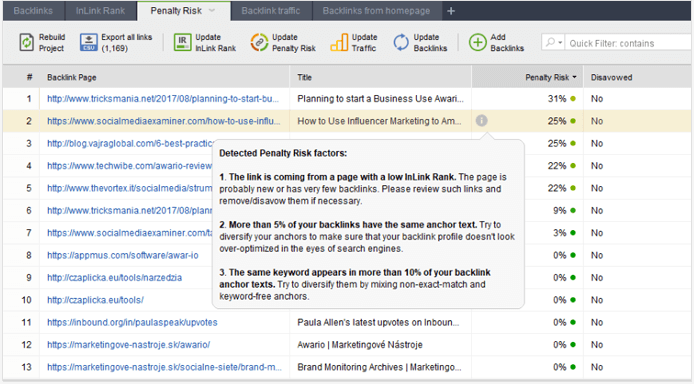Select the Penalty Risk tab
Screen dimensions: 694x384
[x=176, y=11]
